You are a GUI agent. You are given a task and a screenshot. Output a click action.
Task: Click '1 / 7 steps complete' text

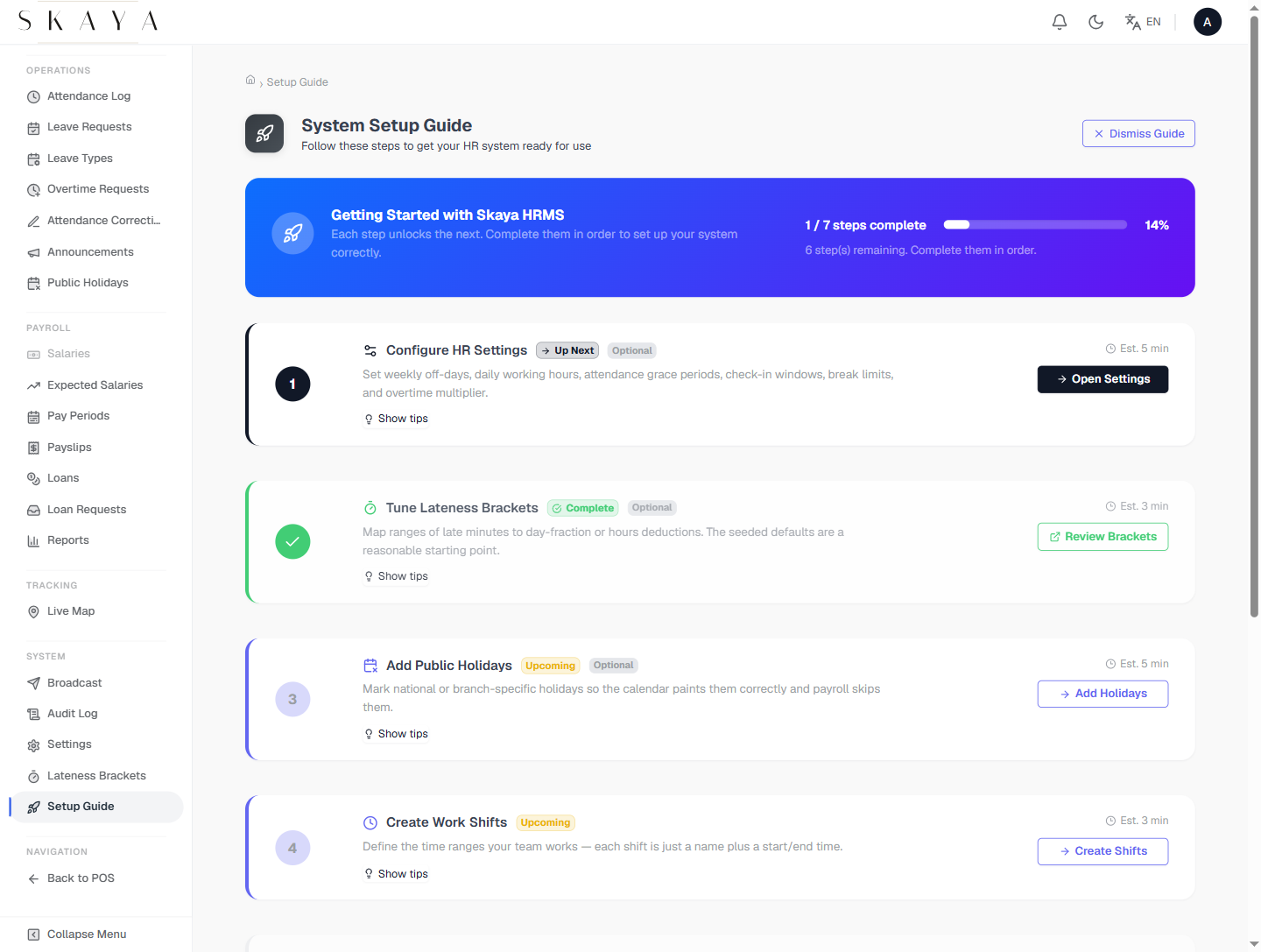pos(866,225)
